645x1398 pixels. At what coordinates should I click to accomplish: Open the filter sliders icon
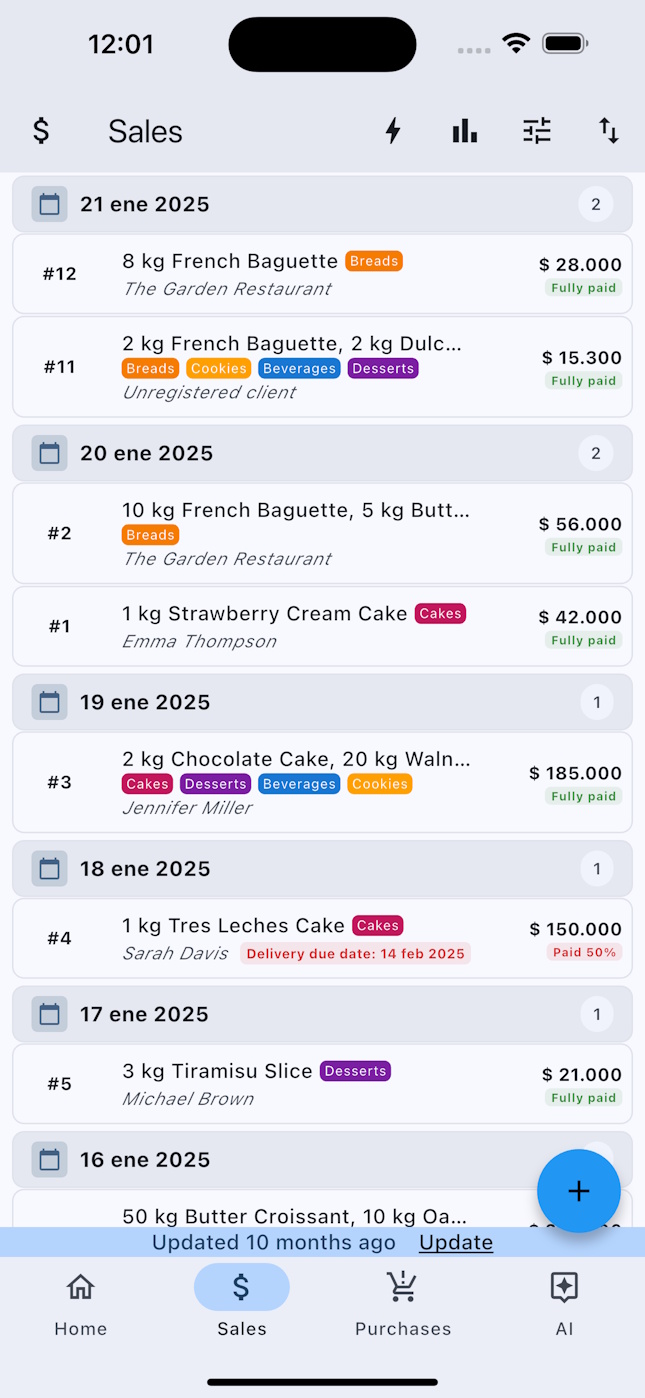(537, 131)
